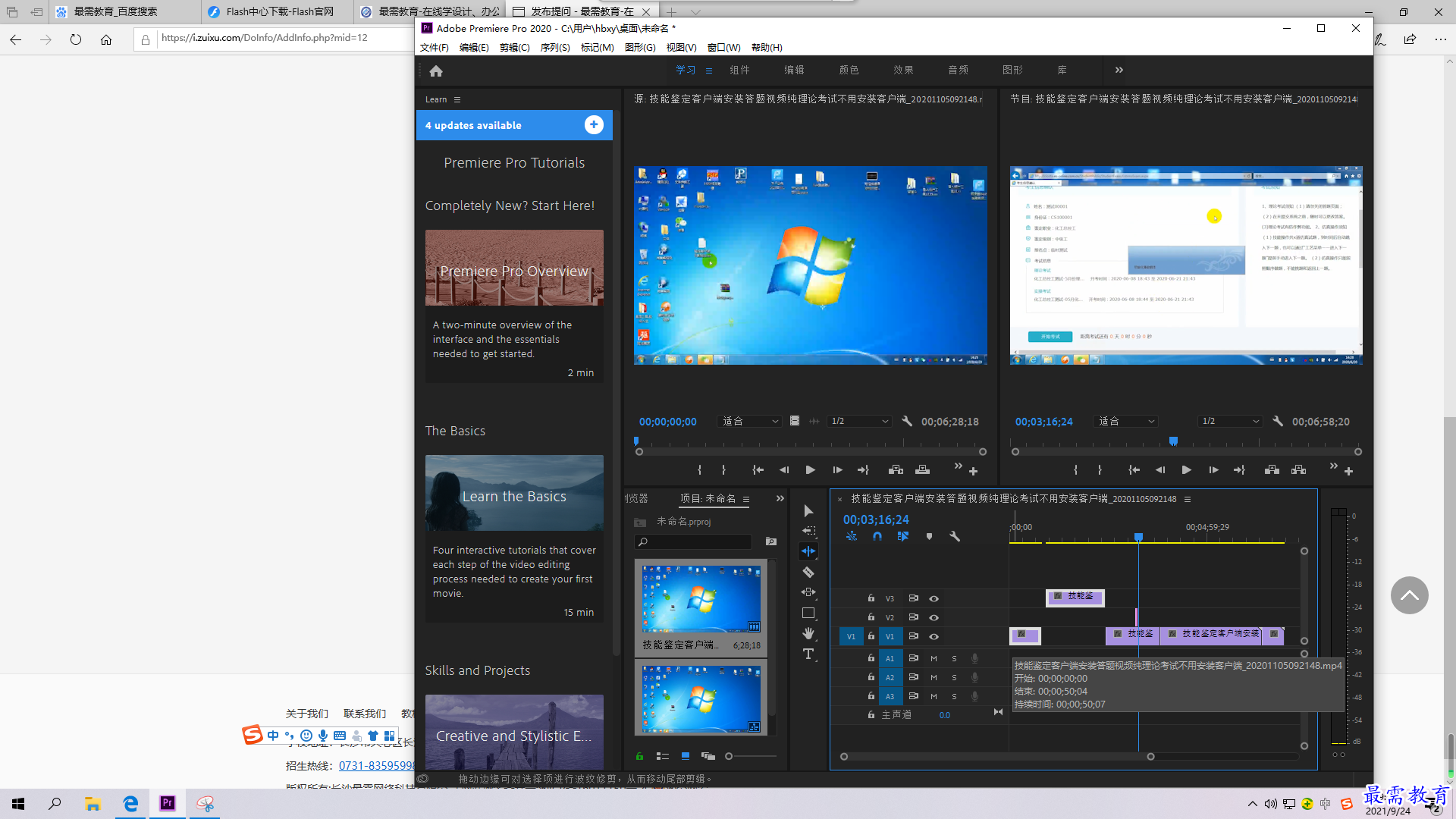Open source monitor 1/2 resolution dropdown
1456x819 pixels.
pos(859,421)
